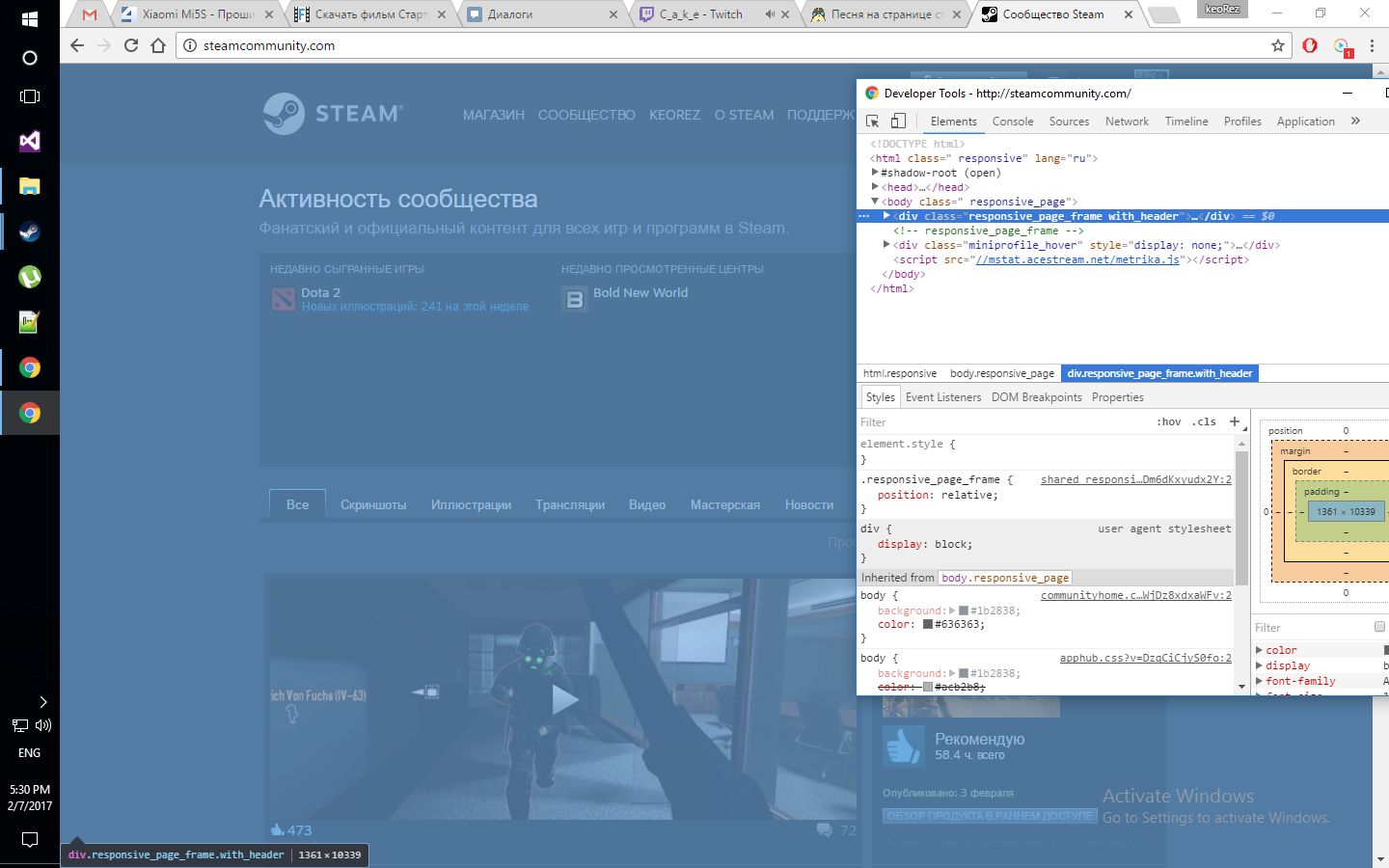Screen dimensions: 1389x868
Task: Open МАГАЗИН in the Steam navigation
Action: pyautogui.click(x=494, y=115)
